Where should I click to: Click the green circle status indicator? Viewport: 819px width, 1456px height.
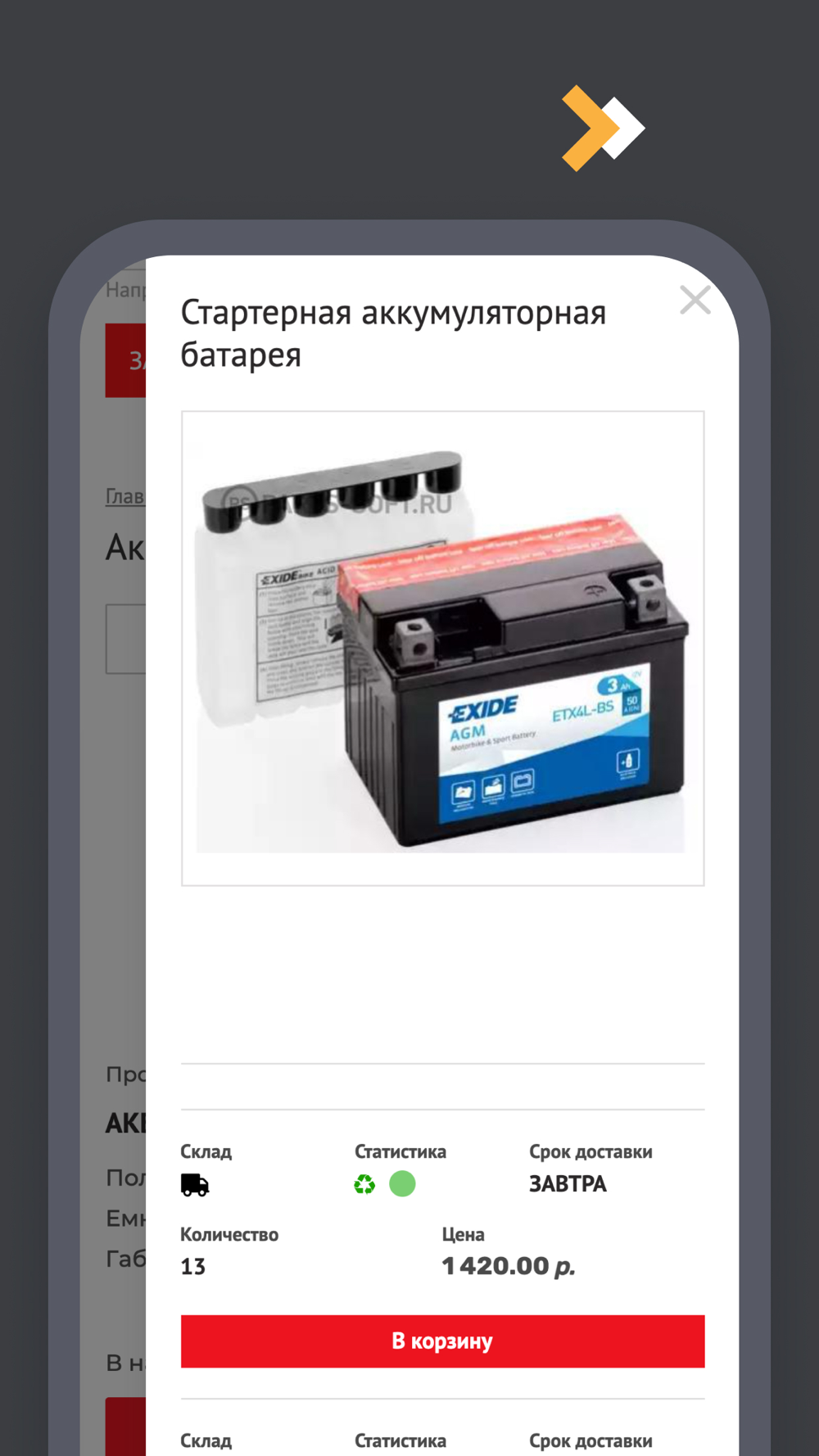(x=402, y=1184)
